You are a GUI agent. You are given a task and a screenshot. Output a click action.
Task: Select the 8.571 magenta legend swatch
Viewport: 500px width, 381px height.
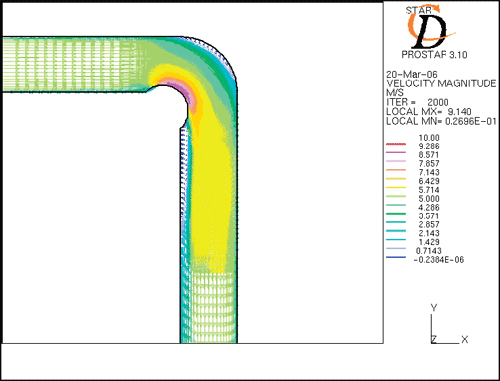coord(396,152)
